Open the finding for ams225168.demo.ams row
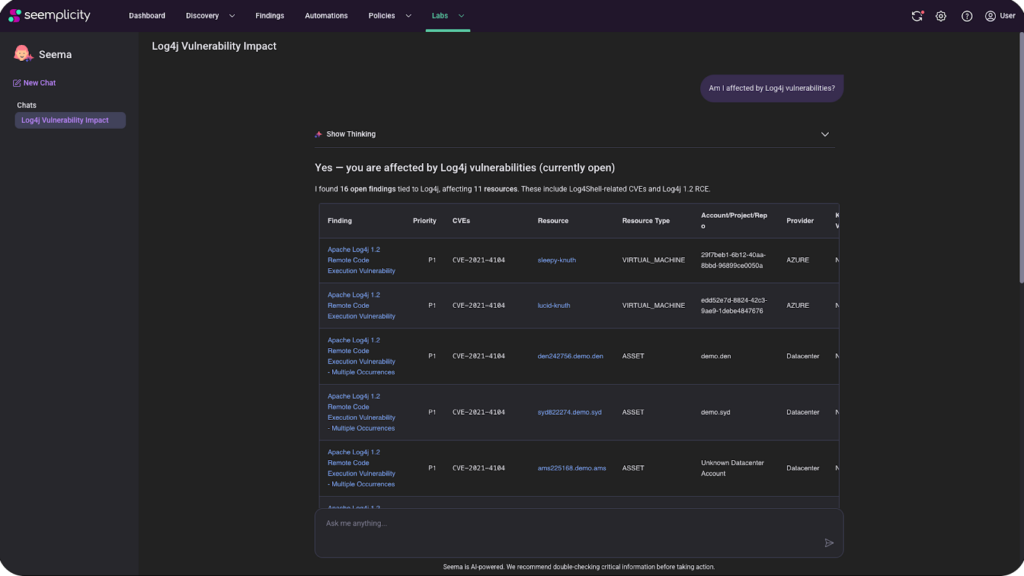The image size is (1024, 576). [x=361, y=468]
